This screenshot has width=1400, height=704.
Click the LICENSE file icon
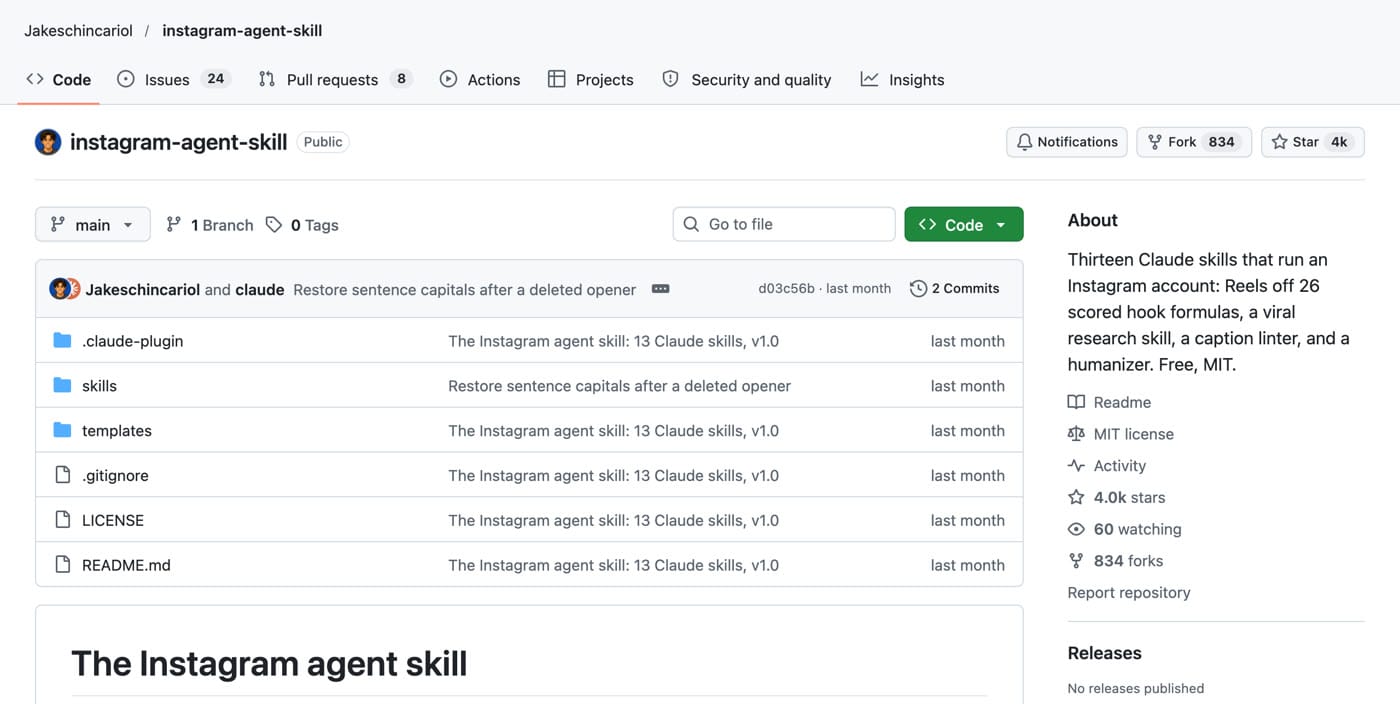click(63, 520)
